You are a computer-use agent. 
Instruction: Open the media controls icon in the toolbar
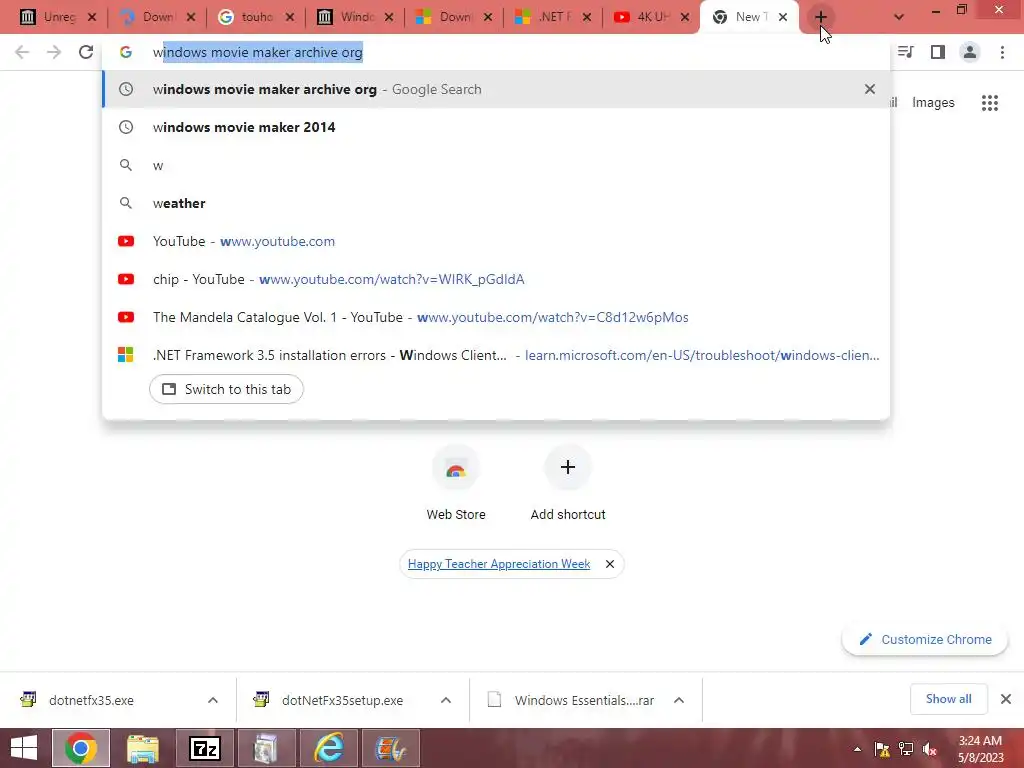click(x=905, y=52)
